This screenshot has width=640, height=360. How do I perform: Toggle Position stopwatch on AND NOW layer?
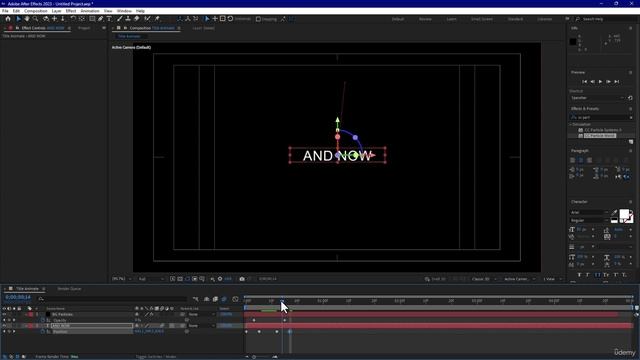(x=43, y=331)
